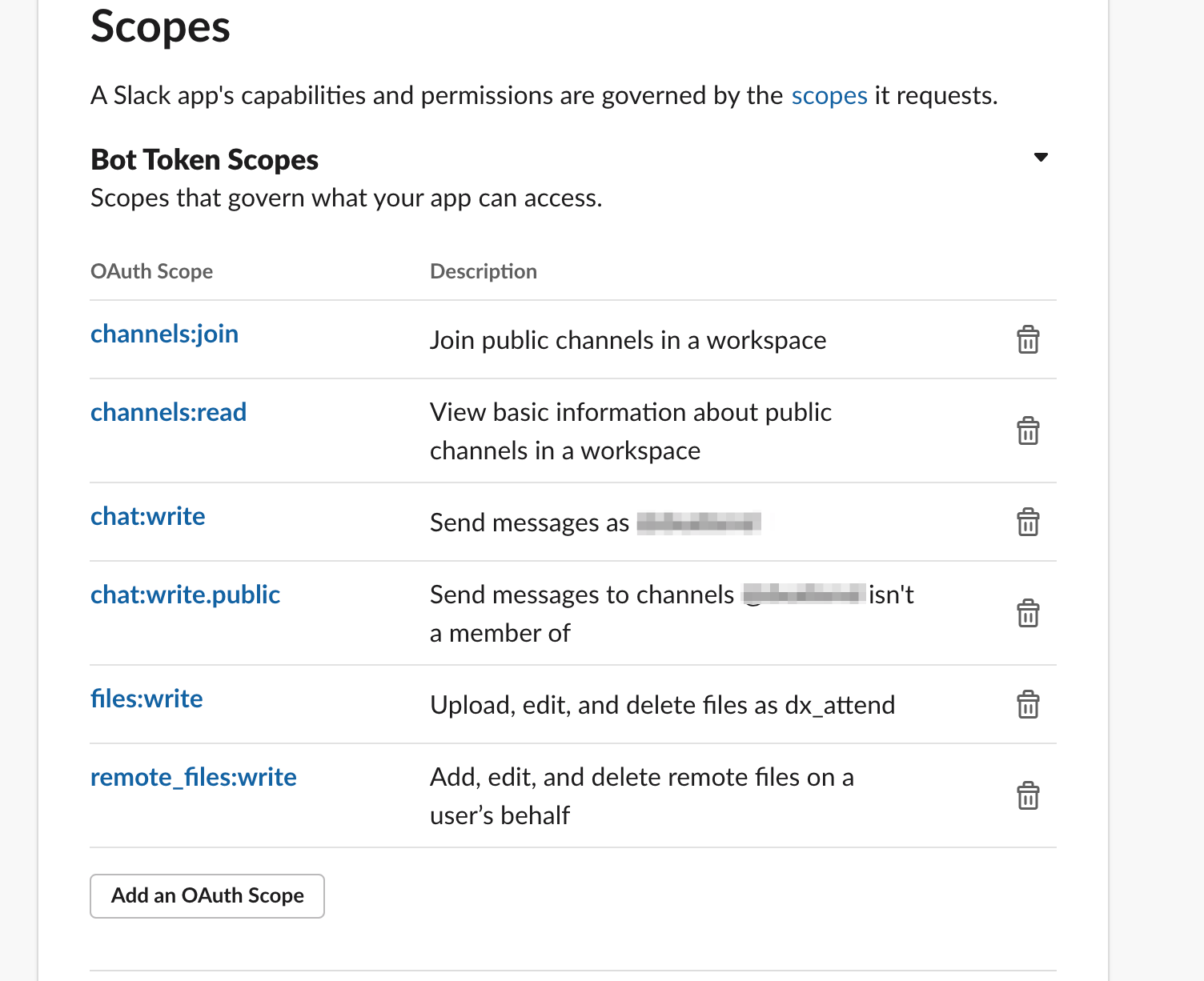Click the Description column header
The width and height of the screenshot is (1204, 981).
[x=483, y=271]
